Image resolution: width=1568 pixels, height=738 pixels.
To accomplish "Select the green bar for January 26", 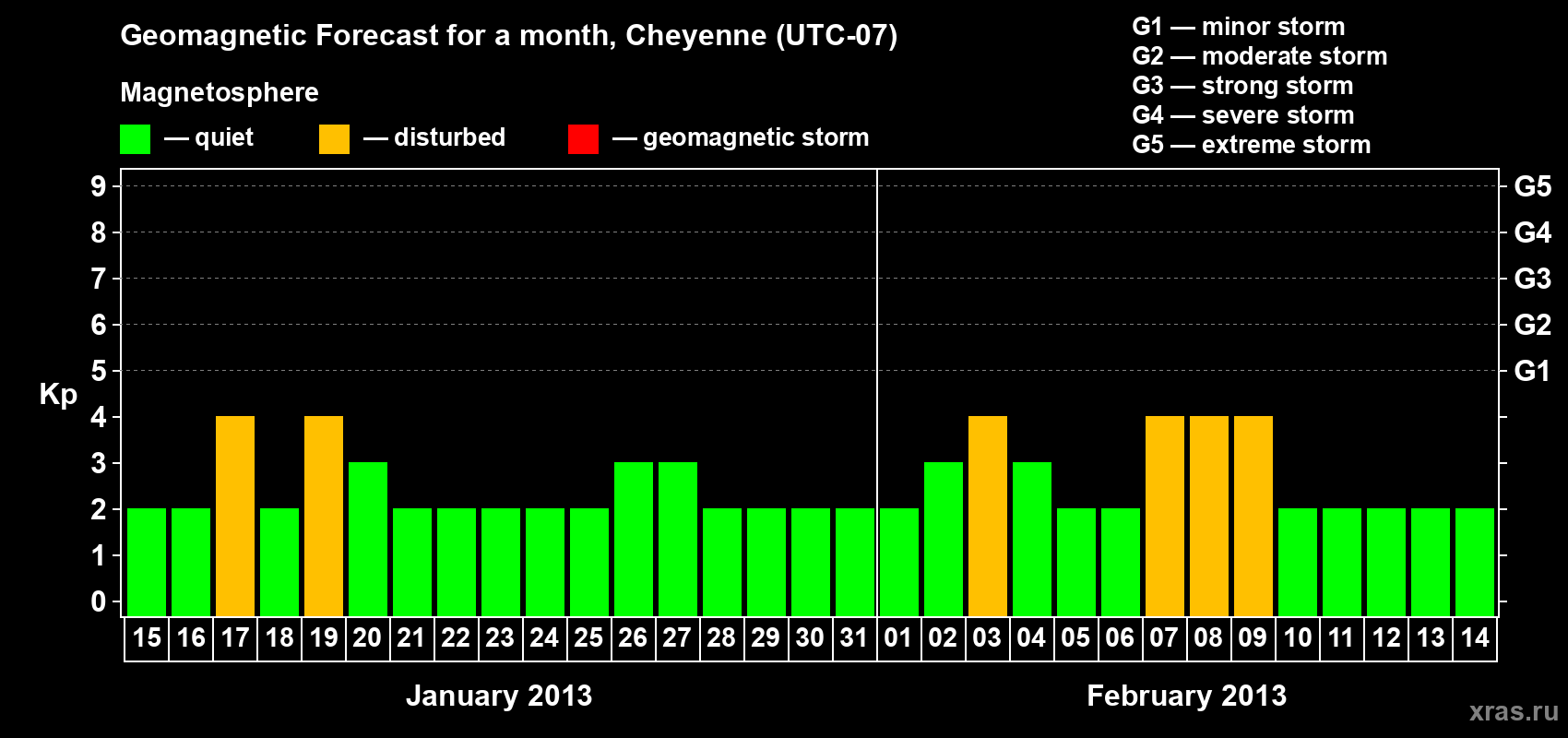I will (x=634, y=539).
